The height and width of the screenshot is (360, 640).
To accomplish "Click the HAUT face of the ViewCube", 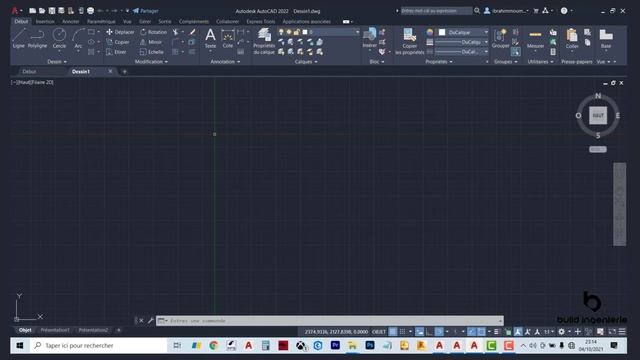I will click(598, 116).
